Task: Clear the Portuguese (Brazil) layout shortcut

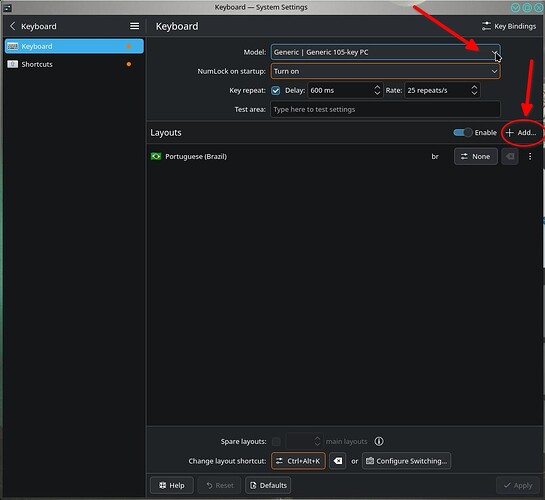Action: [x=510, y=156]
